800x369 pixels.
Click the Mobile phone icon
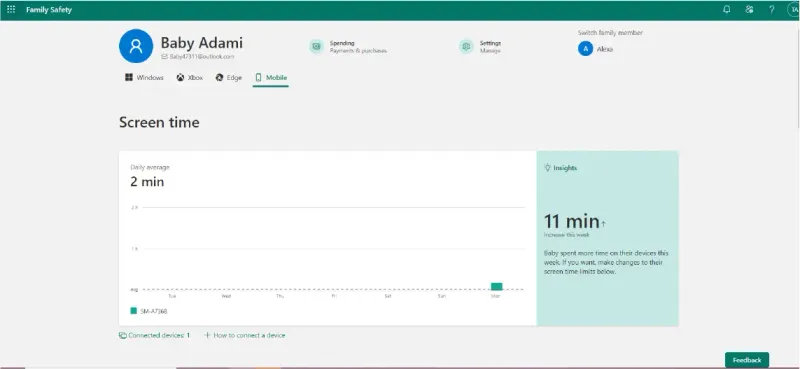click(x=258, y=78)
